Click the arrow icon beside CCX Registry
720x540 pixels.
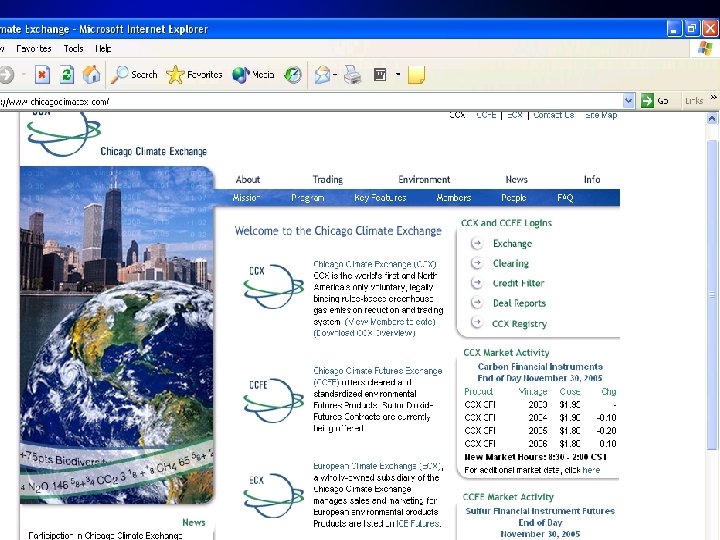[x=477, y=323]
